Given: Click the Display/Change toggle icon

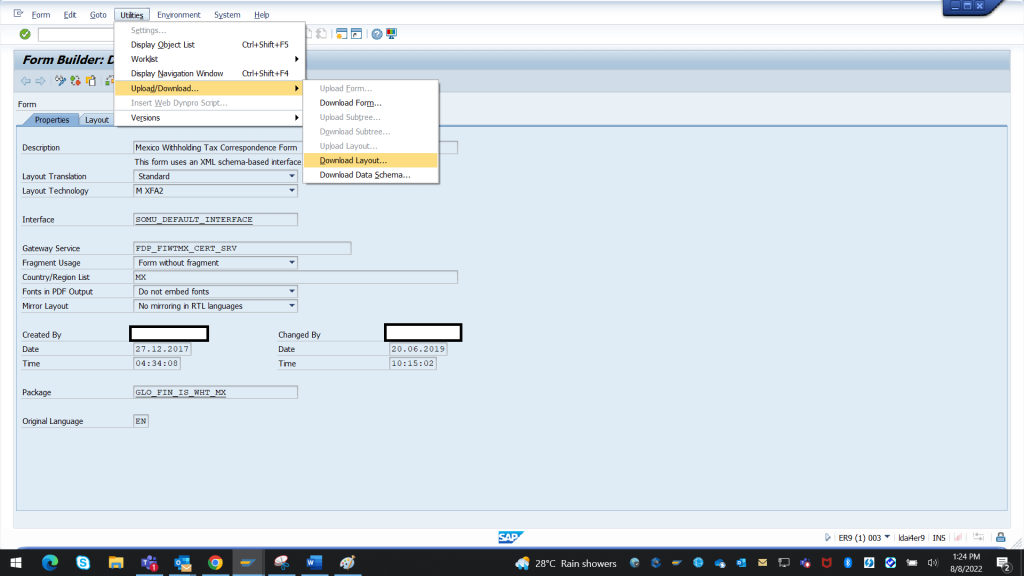Looking at the screenshot, I should (60, 81).
